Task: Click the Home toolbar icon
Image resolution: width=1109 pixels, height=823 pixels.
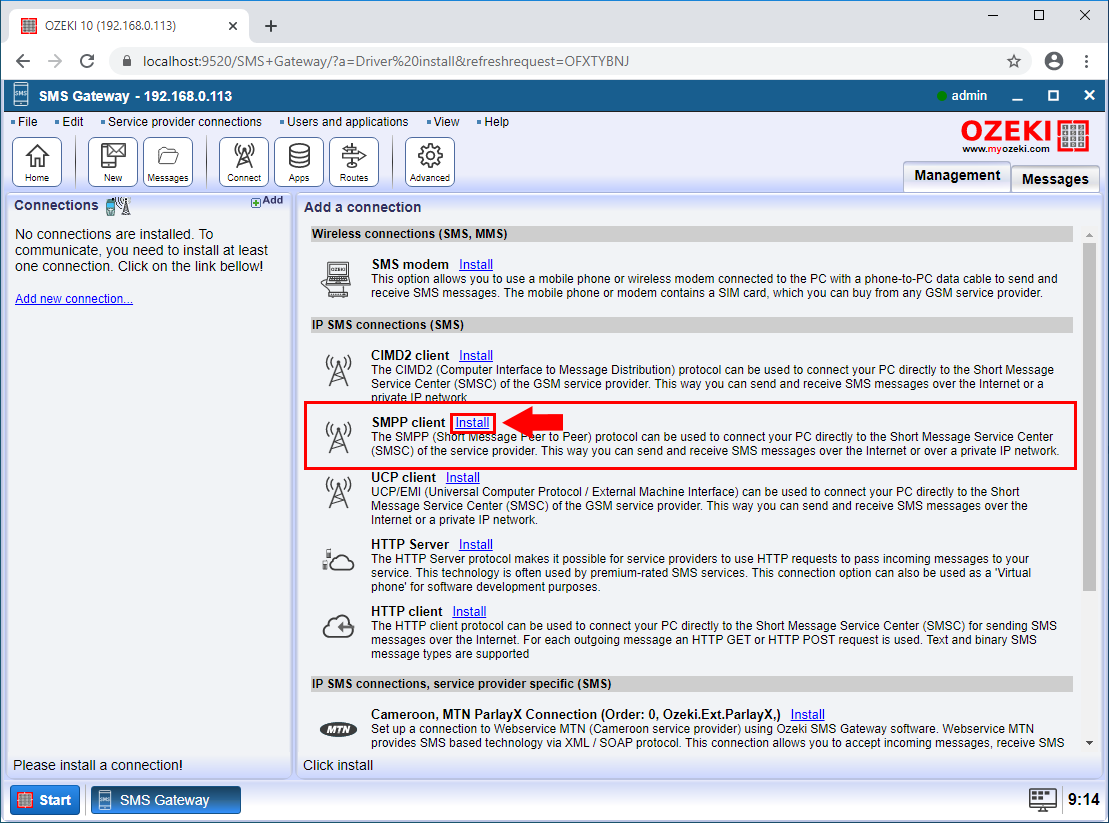Action: [37, 162]
